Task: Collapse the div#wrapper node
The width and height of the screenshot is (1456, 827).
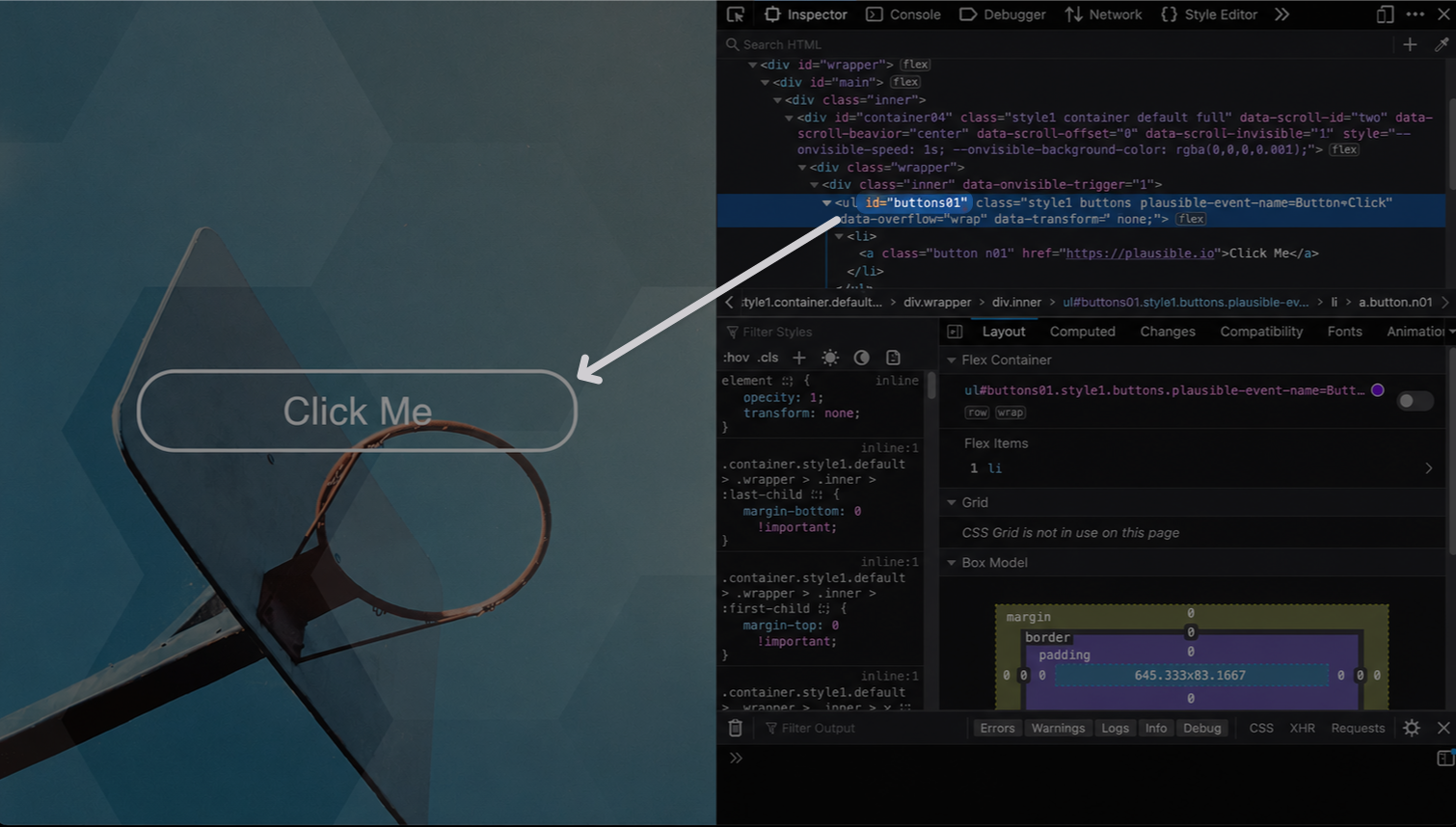Action: (752, 65)
